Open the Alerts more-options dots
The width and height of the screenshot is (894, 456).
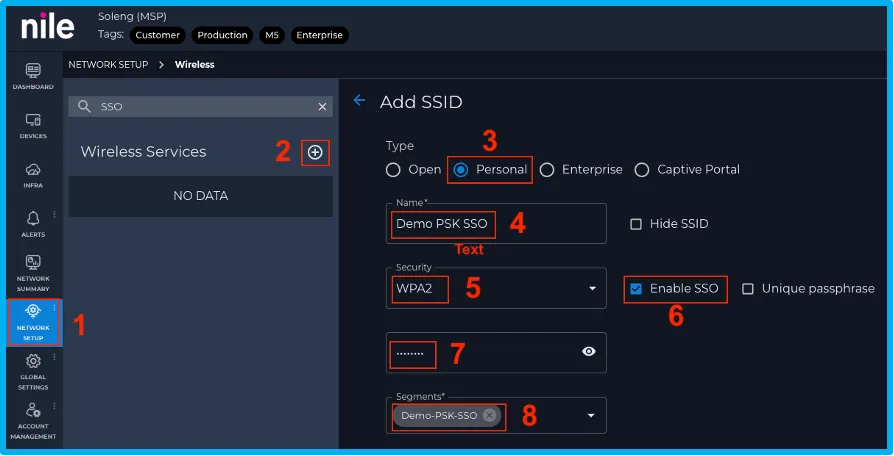point(54,214)
